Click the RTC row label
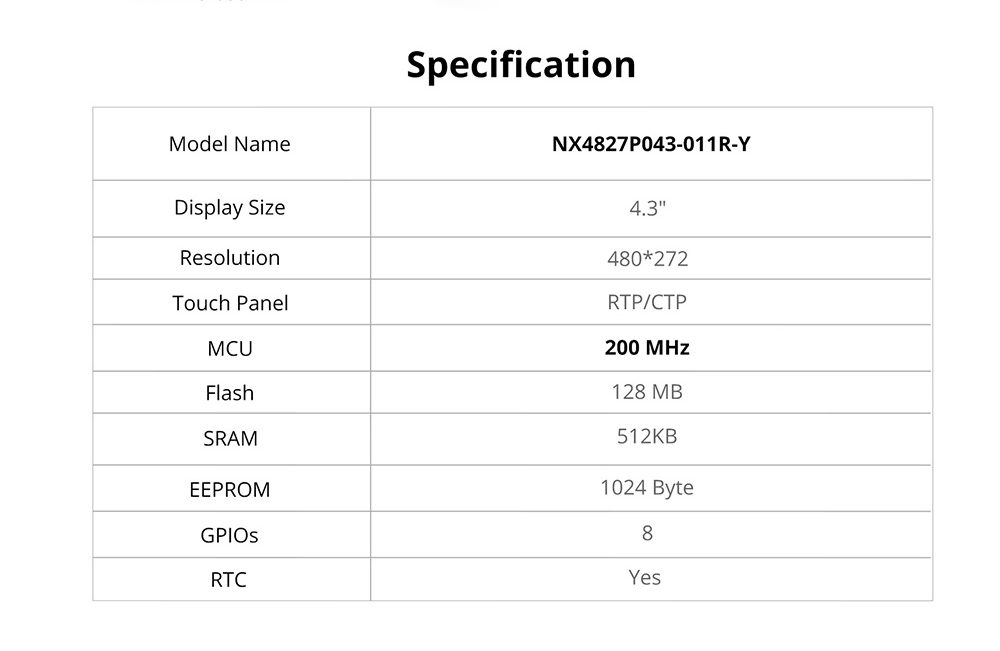1000x651 pixels. [x=229, y=580]
